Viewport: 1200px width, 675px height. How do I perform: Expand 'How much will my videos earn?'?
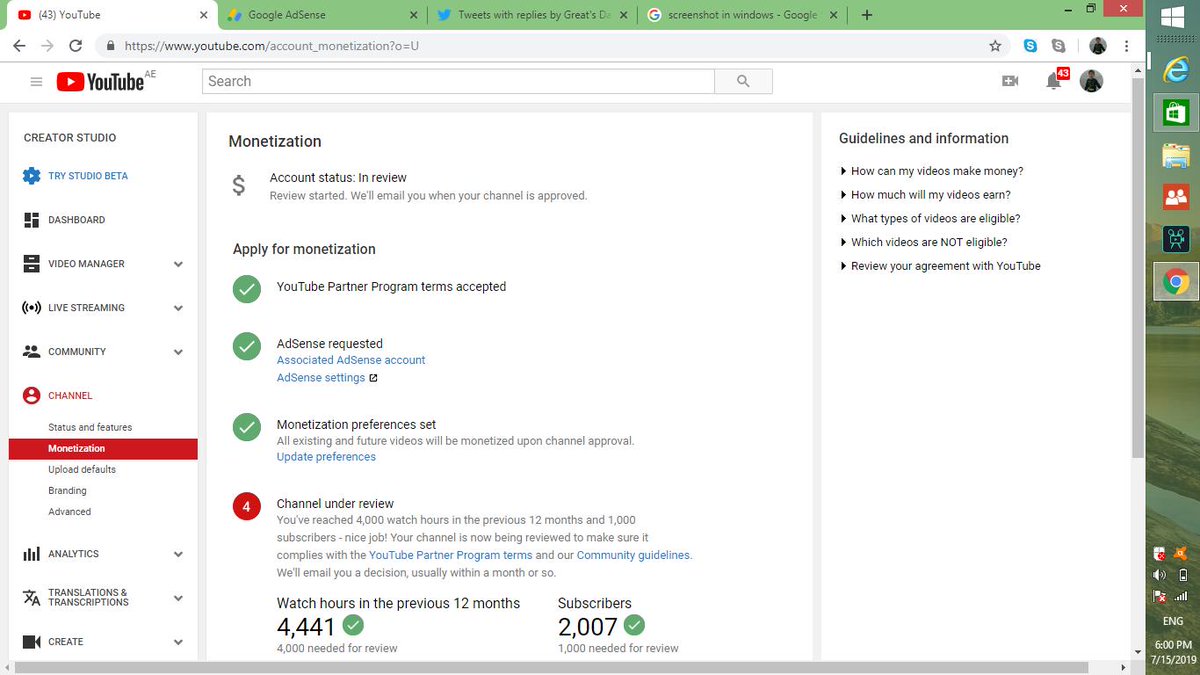click(926, 195)
